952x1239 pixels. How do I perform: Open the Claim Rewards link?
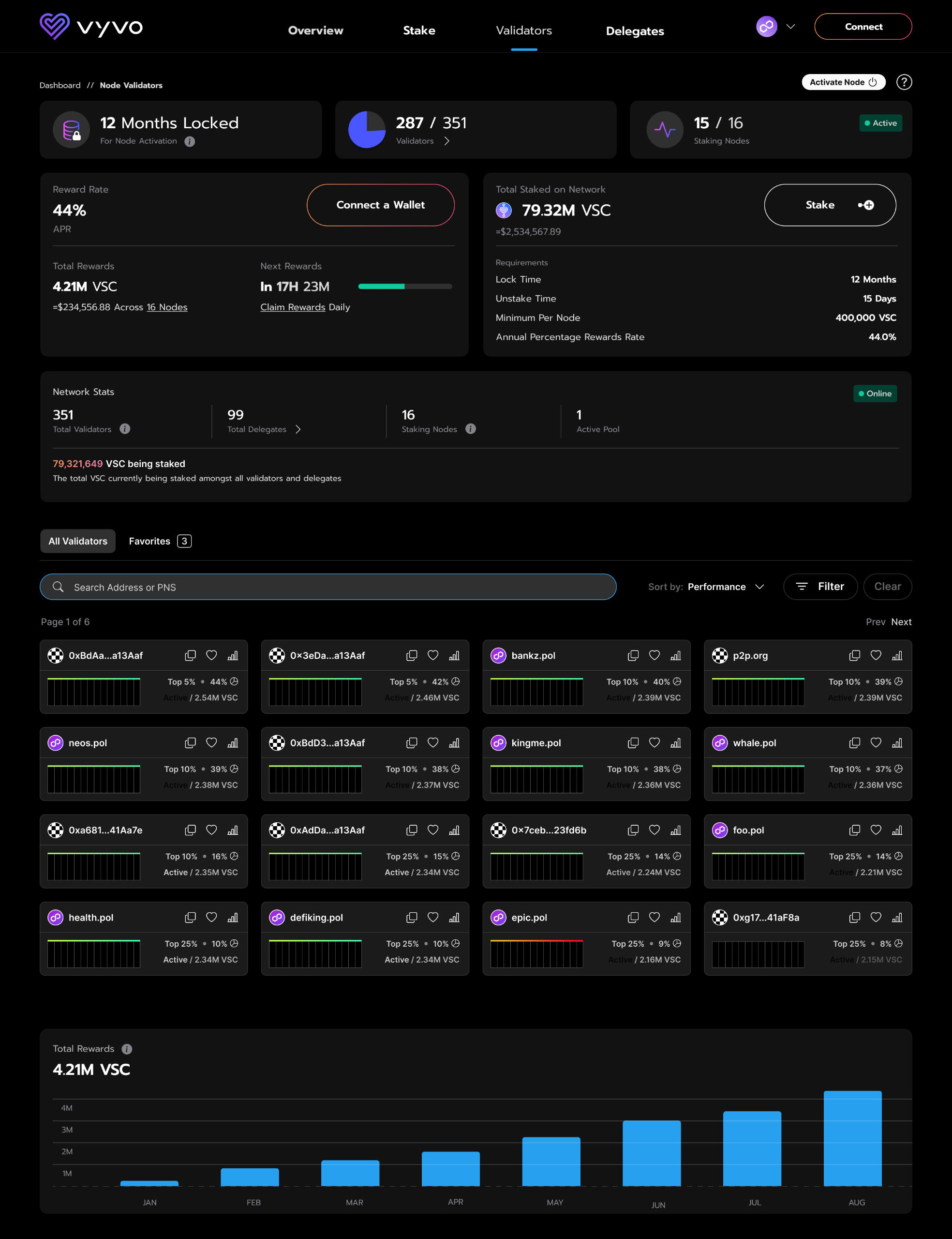coord(292,307)
